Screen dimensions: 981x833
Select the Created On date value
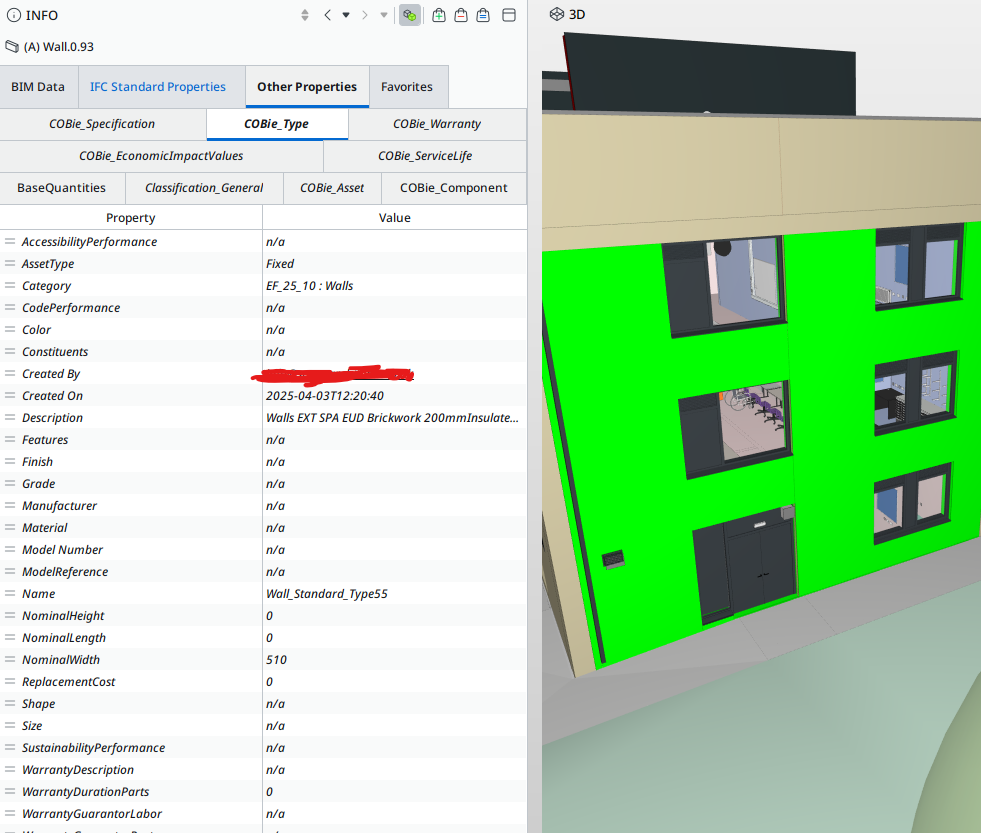point(325,396)
